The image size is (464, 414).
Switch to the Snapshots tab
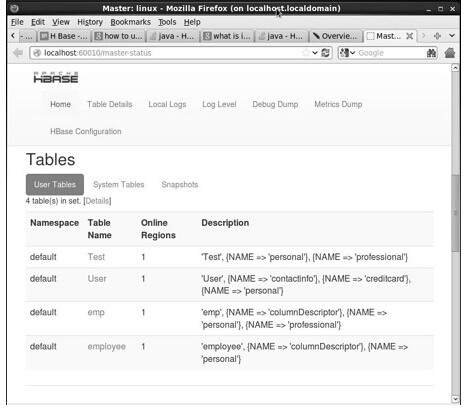coord(180,184)
